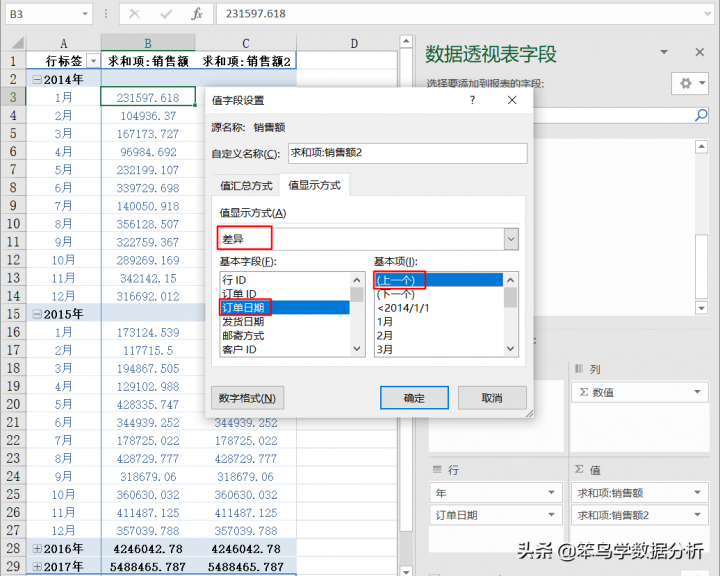Select 发货日期 in base field list
The height and width of the screenshot is (576, 720).
coord(285,322)
